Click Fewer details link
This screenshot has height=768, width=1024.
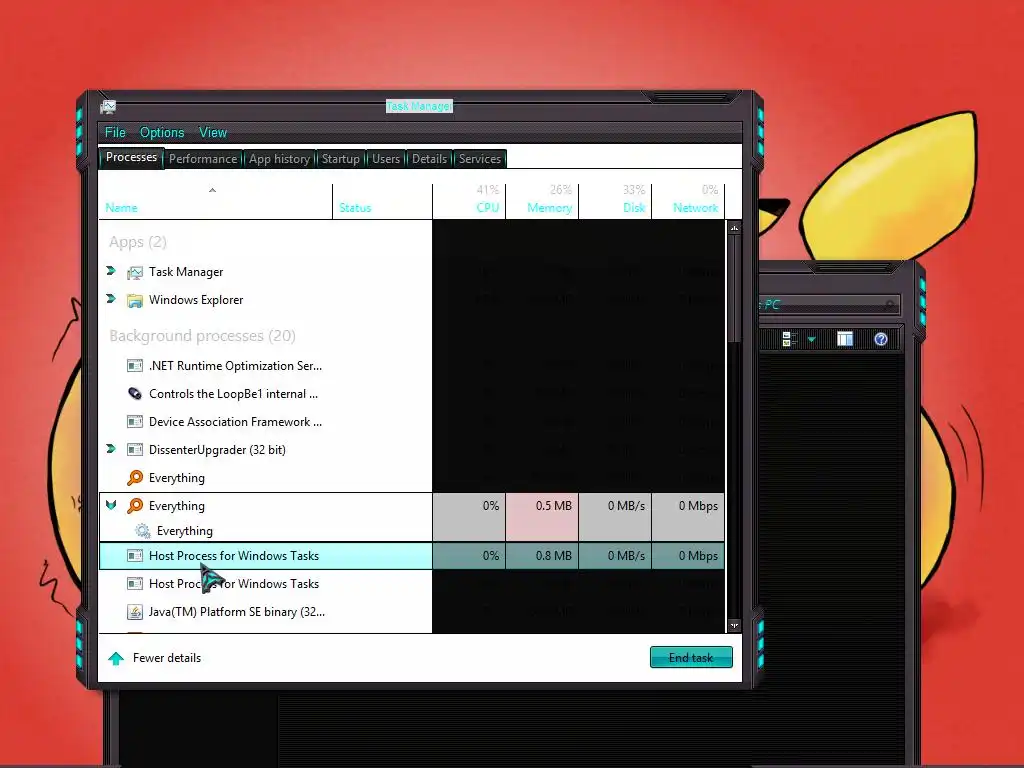(x=167, y=658)
